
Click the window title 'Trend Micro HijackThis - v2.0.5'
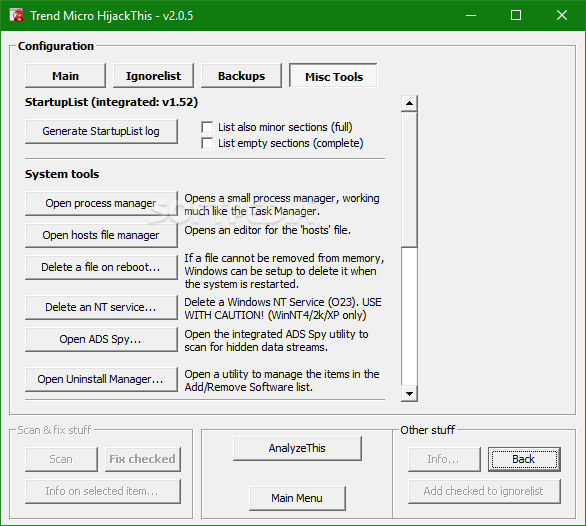(x=112, y=16)
